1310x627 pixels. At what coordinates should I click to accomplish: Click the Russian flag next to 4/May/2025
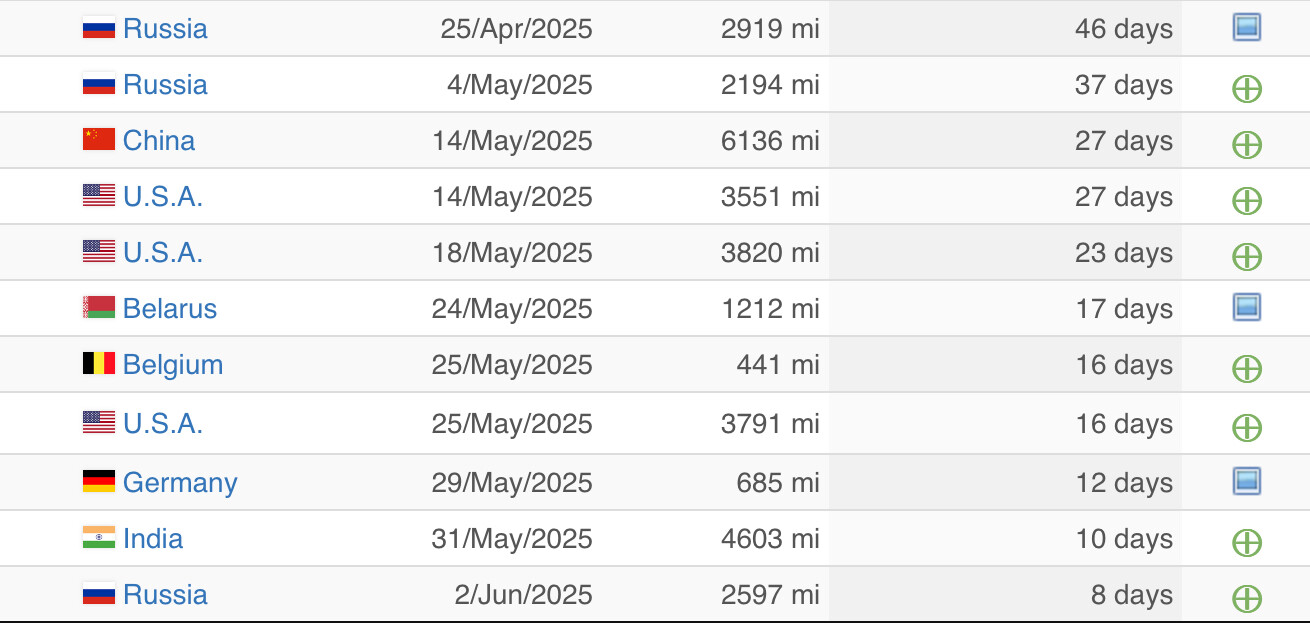tap(99, 84)
